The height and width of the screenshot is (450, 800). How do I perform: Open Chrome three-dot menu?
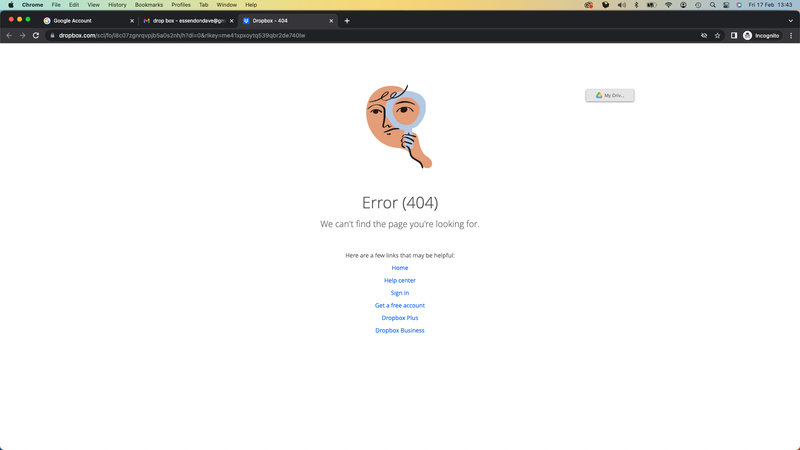791,35
